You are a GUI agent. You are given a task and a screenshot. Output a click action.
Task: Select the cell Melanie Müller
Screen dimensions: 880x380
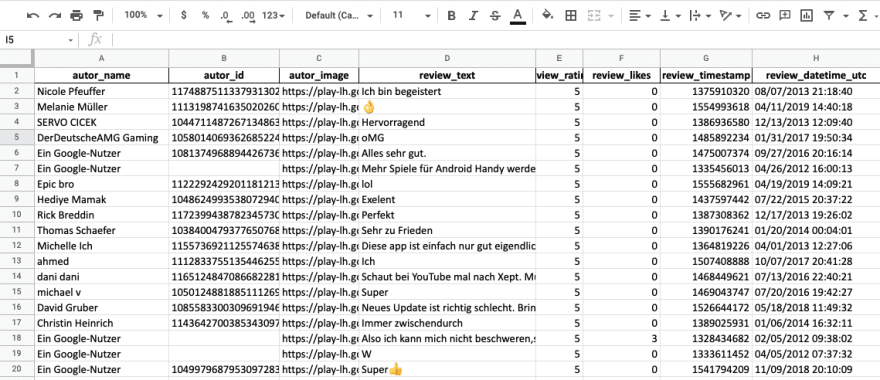pos(101,107)
